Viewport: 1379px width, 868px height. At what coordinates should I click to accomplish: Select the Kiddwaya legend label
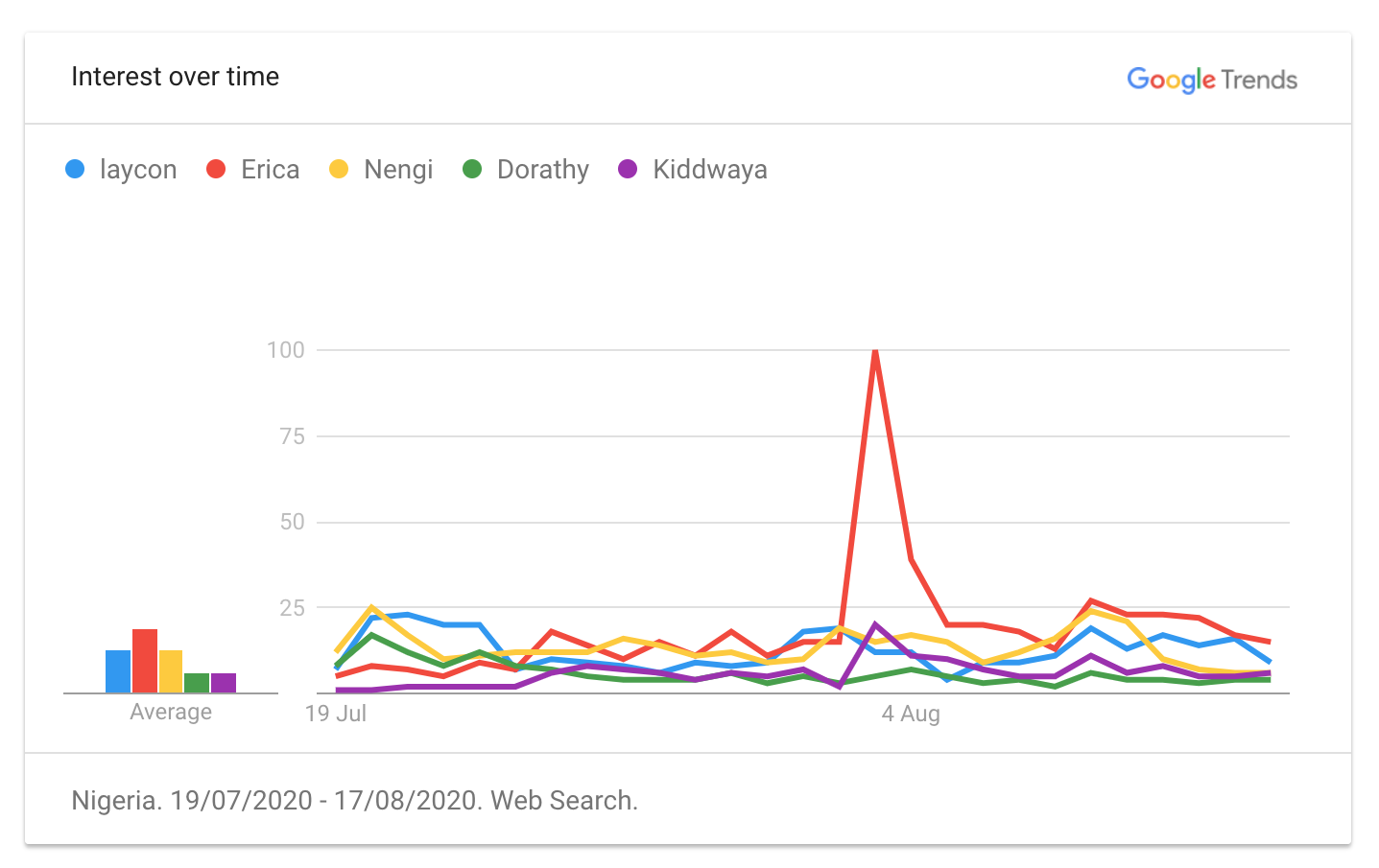coord(710,170)
